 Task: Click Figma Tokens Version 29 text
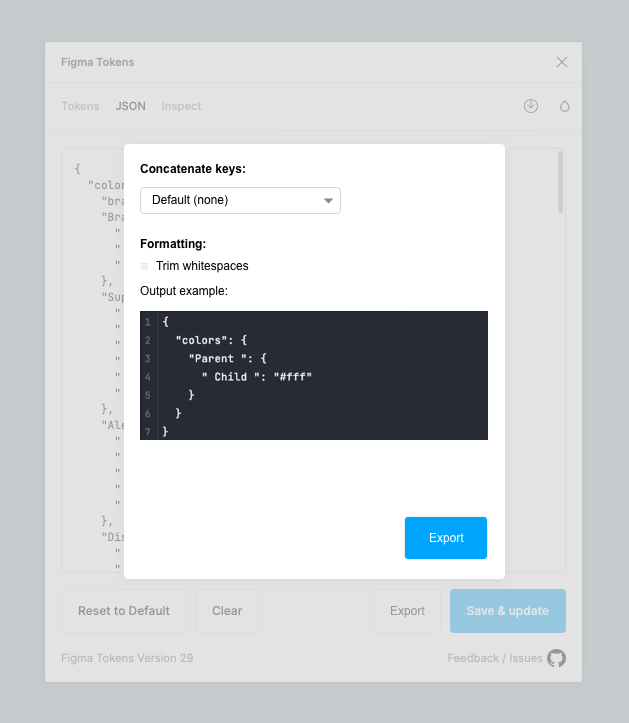127,658
